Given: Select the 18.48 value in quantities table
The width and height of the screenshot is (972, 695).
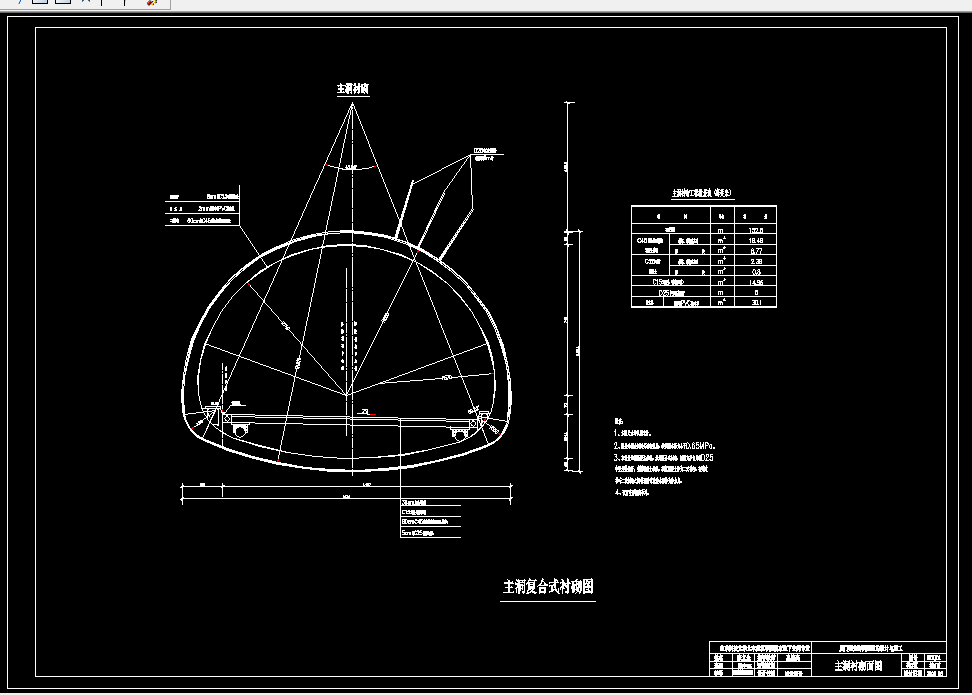Looking at the screenshot, I should [x=756, y=241].
